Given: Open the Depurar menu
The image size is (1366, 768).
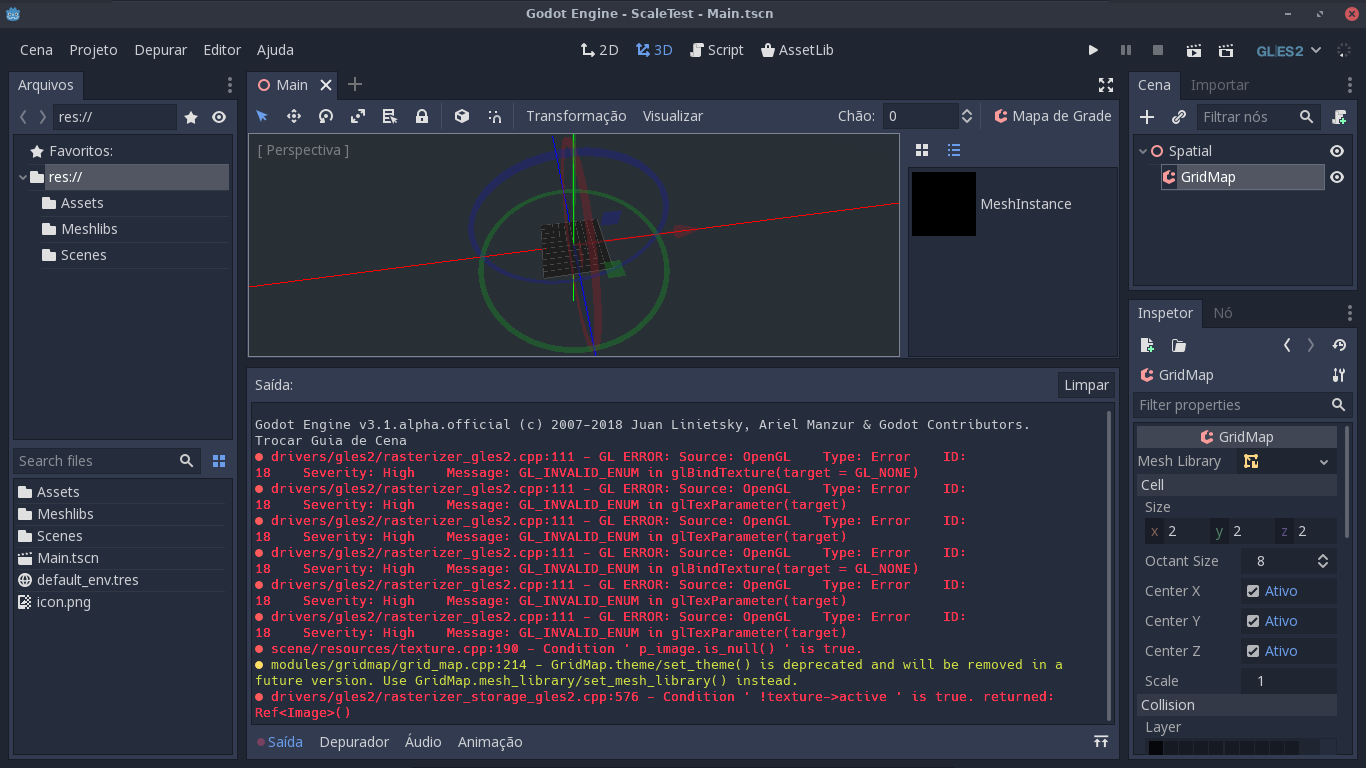Looking at the screenshot, I should tap(160, 49).
